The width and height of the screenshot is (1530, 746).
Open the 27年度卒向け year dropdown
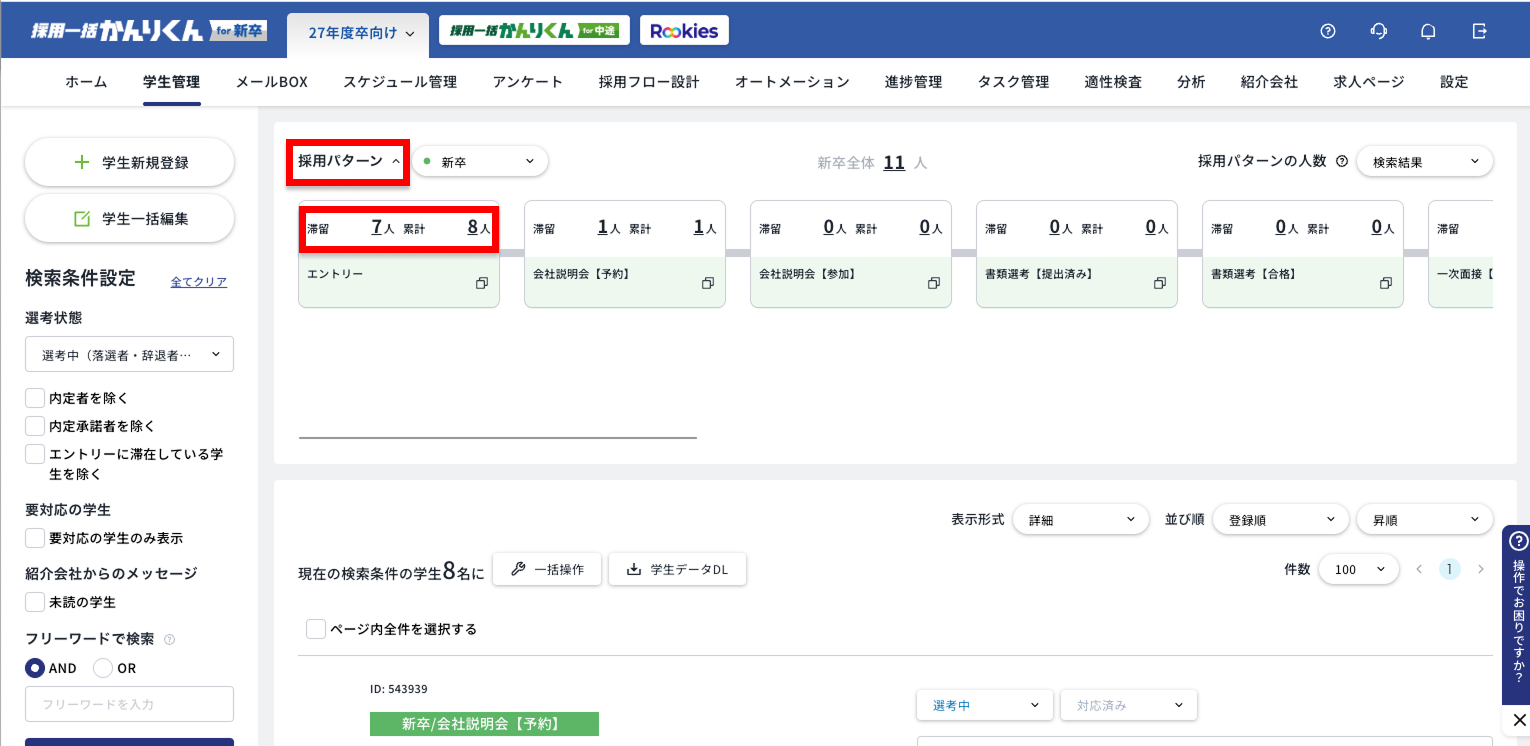(359, 33)
